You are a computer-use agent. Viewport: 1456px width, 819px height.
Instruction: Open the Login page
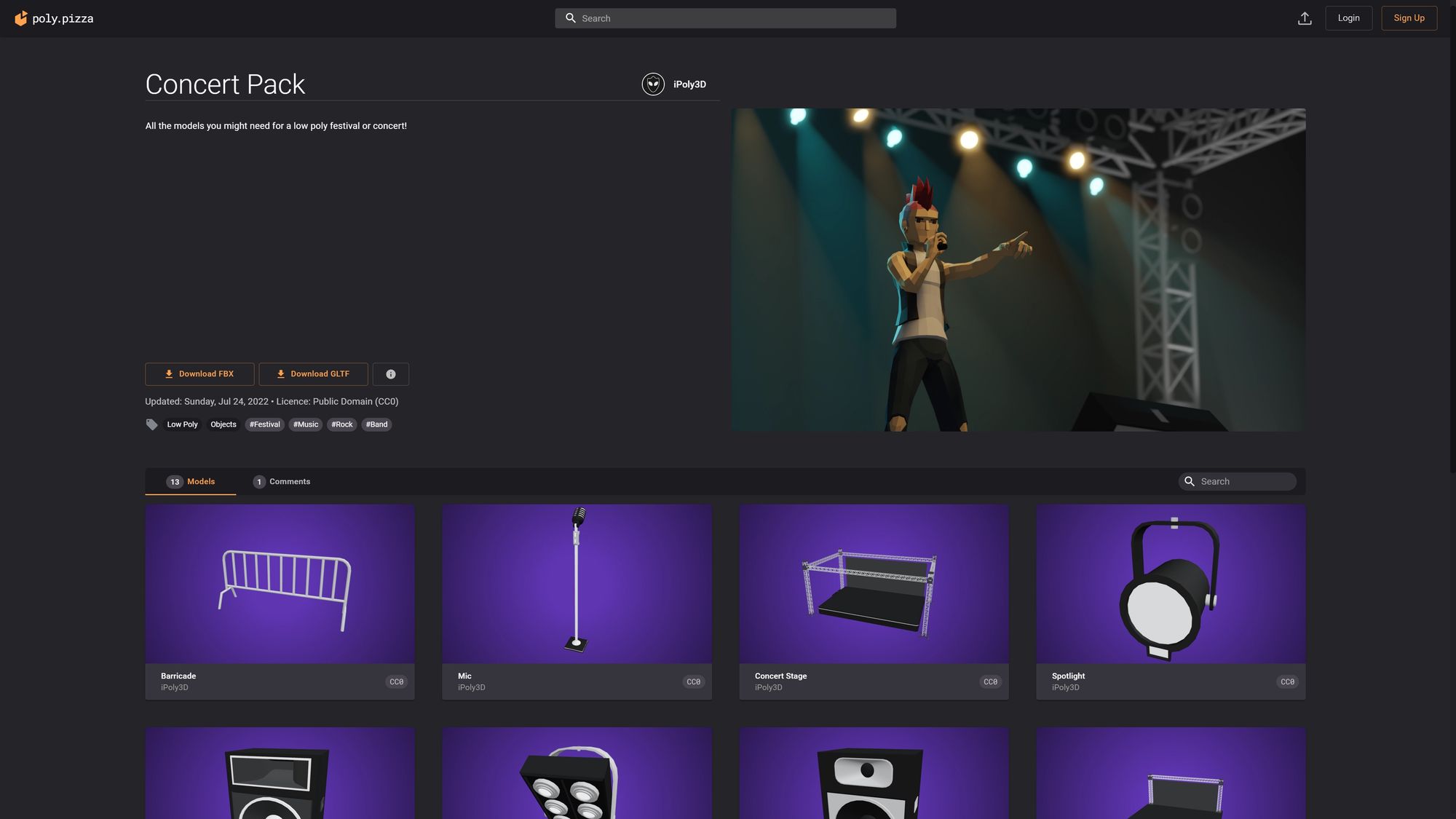(1348, 18)
